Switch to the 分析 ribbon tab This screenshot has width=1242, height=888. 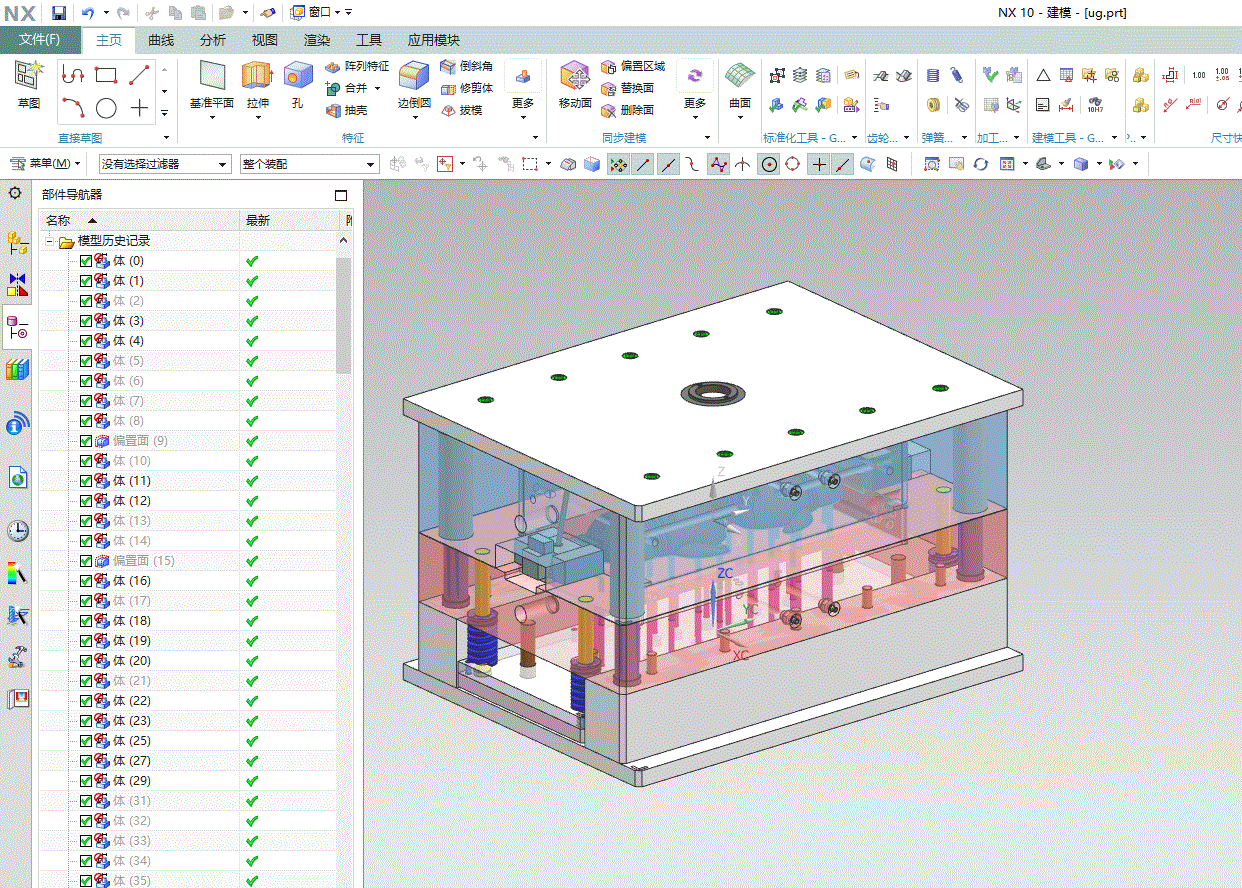click(x=212, y=40)
